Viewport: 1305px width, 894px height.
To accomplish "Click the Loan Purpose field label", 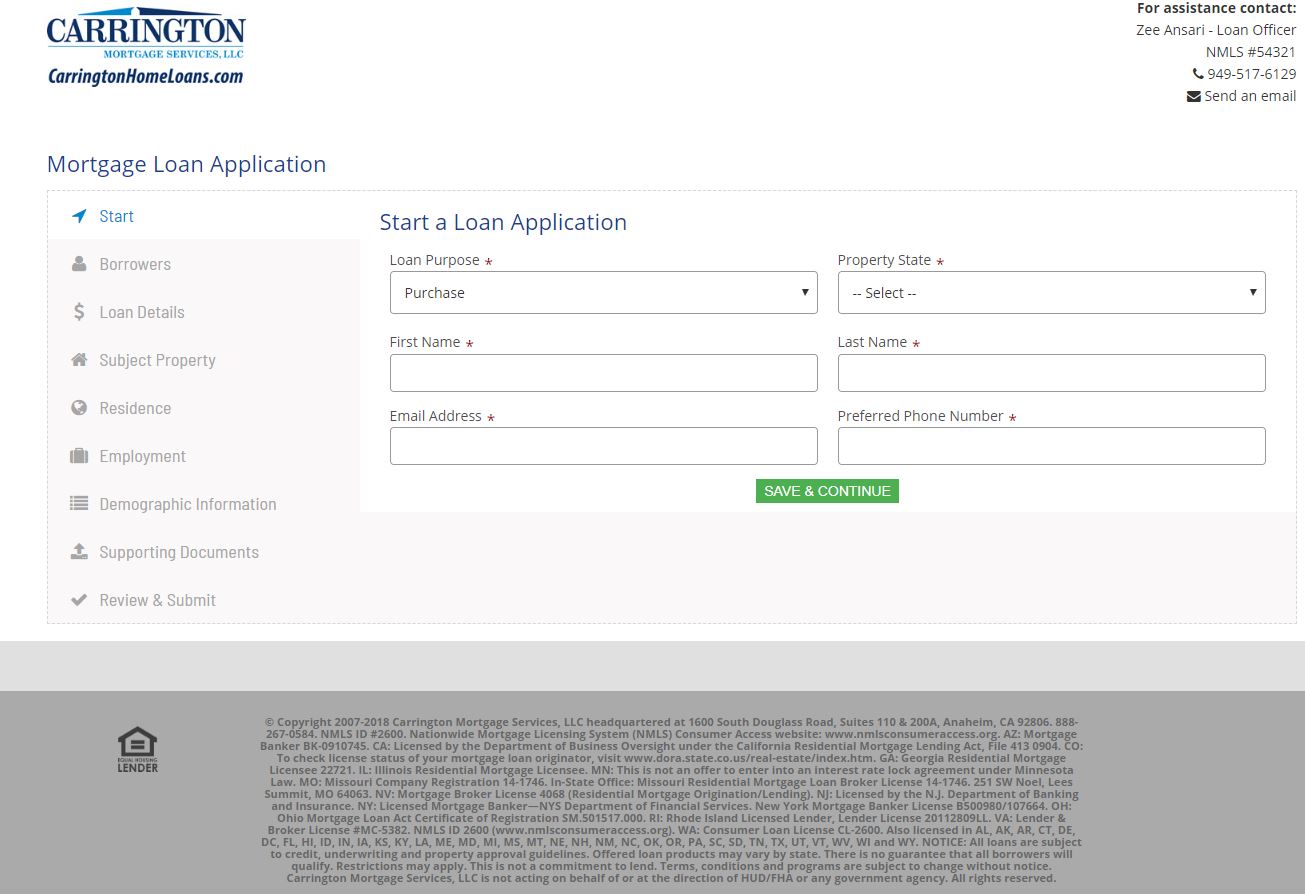I will [x=434, y=260].
